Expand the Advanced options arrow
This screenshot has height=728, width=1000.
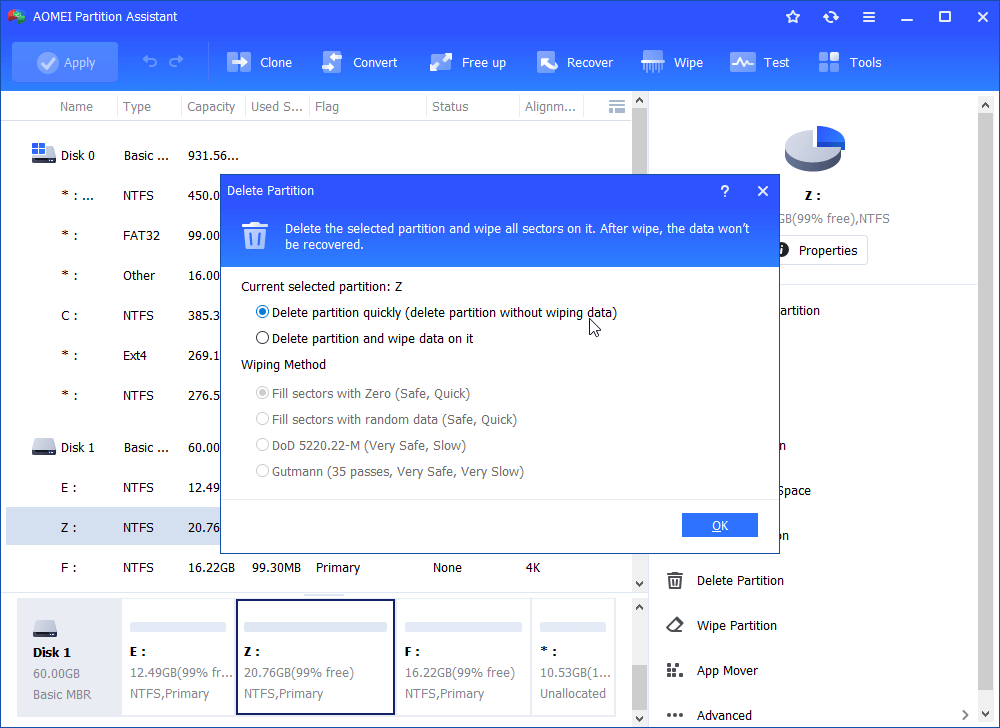(965, 715)
